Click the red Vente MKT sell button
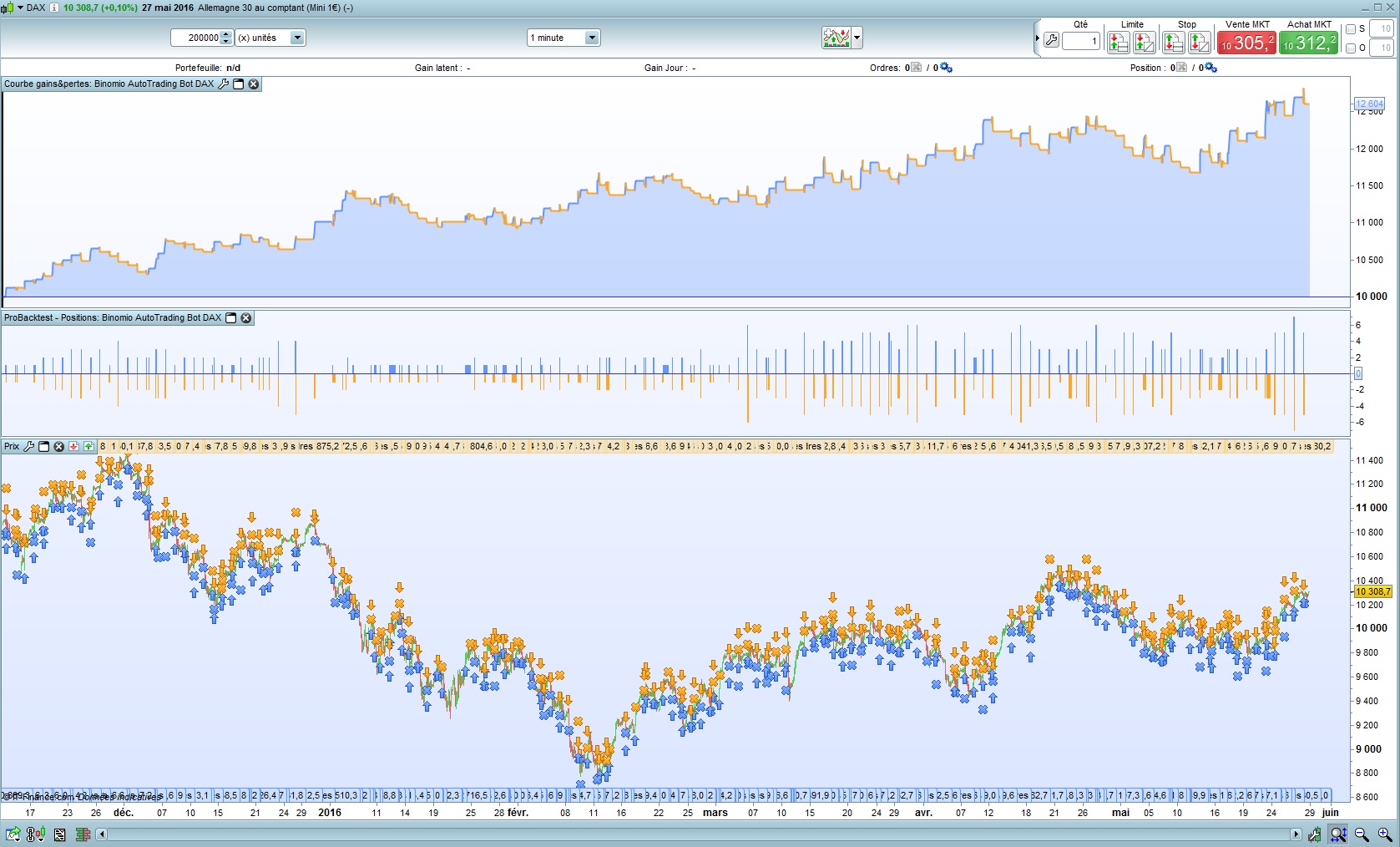The height and width of the screenshot is (847, 1400). 1246,43
